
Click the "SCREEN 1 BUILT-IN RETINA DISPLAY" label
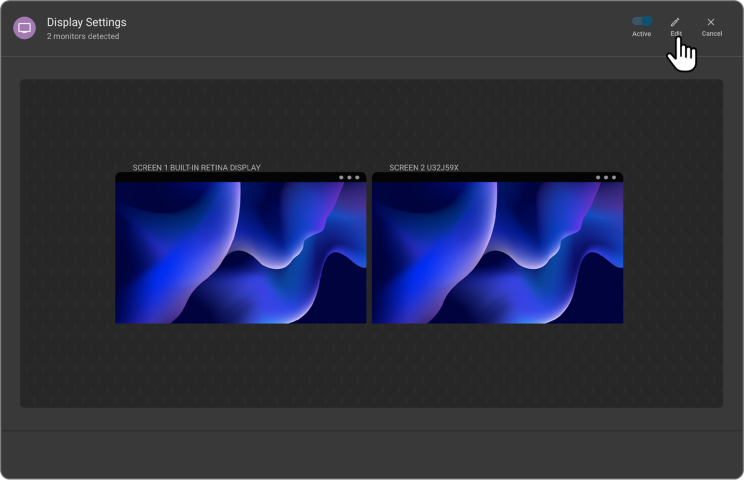(196, 167)
